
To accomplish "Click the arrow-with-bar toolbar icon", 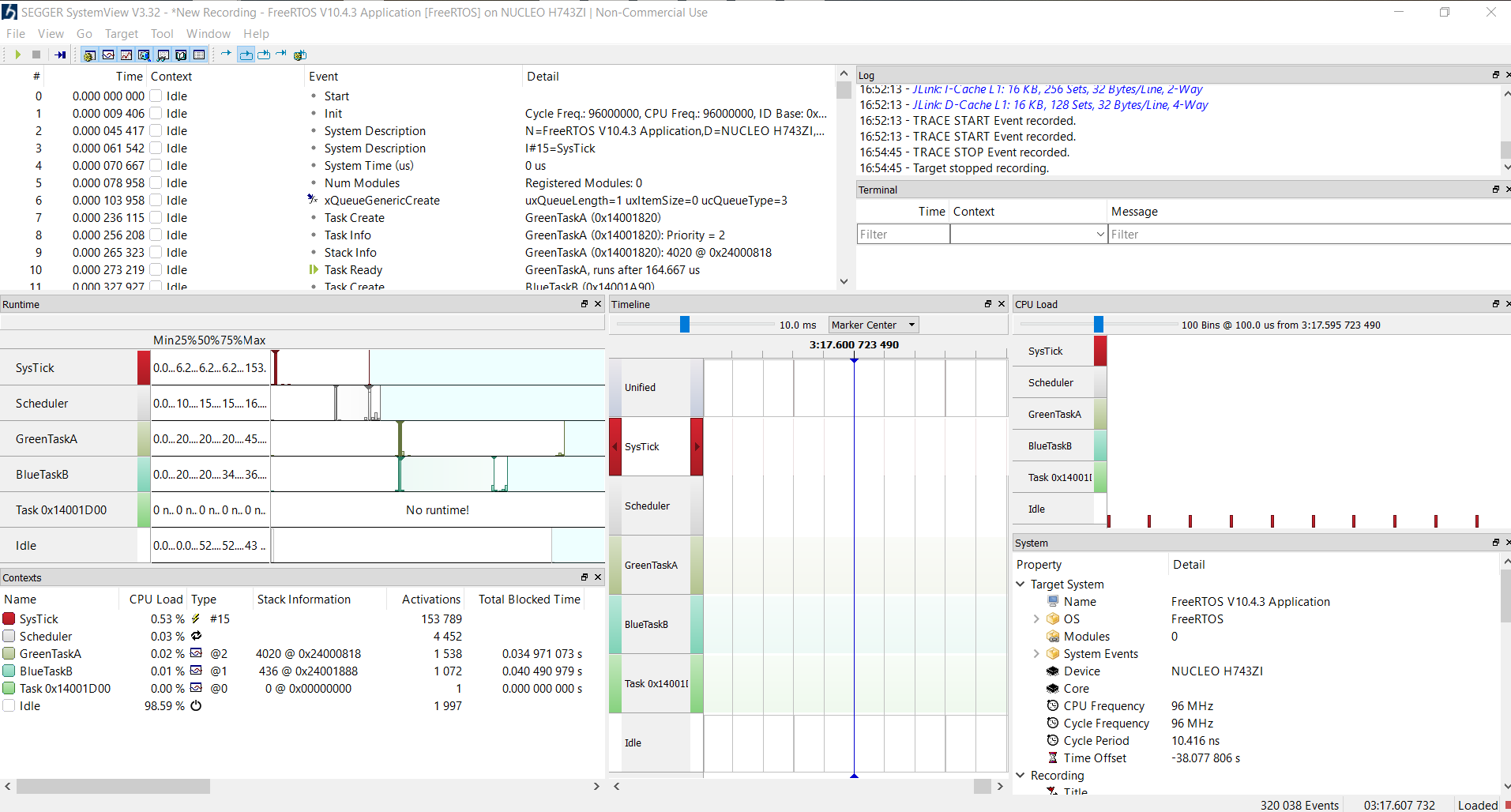I will click(x=281, y=55).
